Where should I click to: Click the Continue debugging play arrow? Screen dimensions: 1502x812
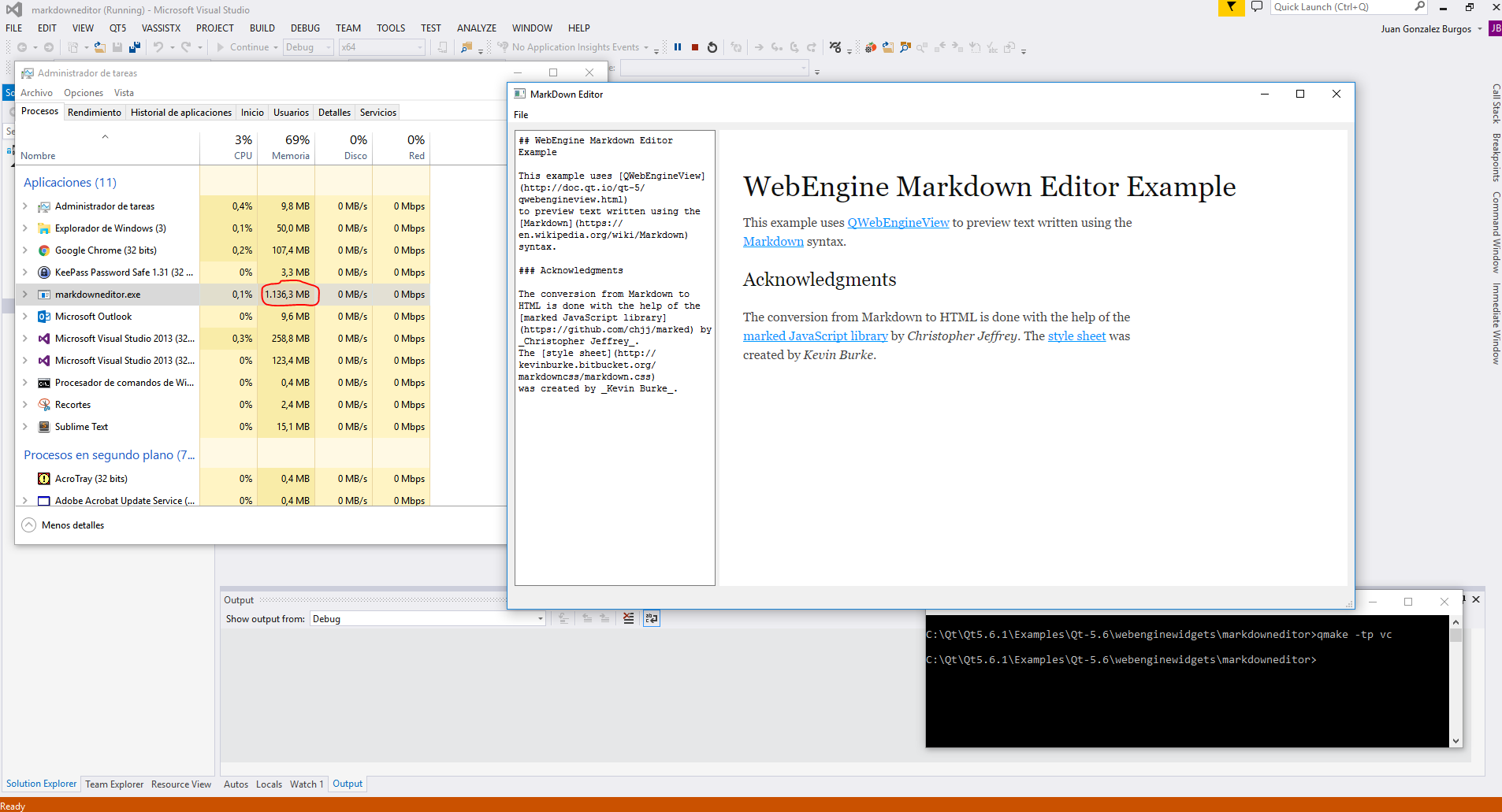pyautogui.click(x=221, y=47)
